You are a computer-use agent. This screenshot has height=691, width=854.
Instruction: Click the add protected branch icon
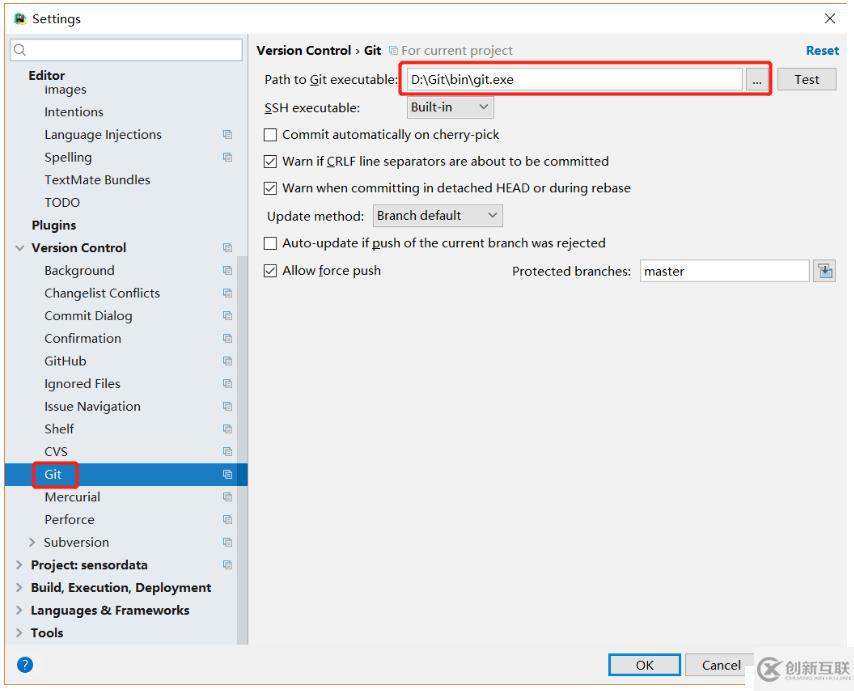click(824, 271)
